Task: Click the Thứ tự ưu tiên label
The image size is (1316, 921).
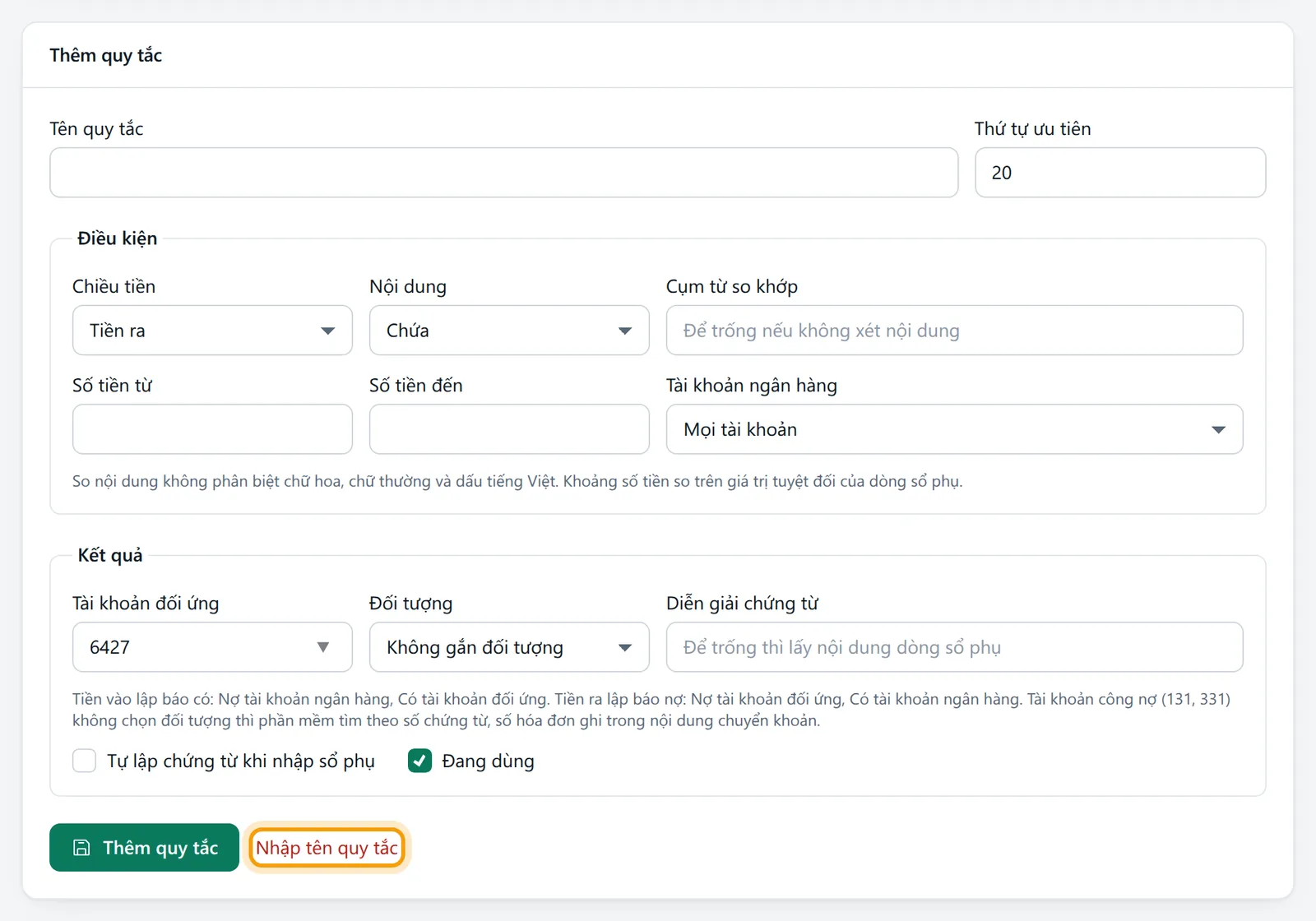Action: [x=1032, y=129]
